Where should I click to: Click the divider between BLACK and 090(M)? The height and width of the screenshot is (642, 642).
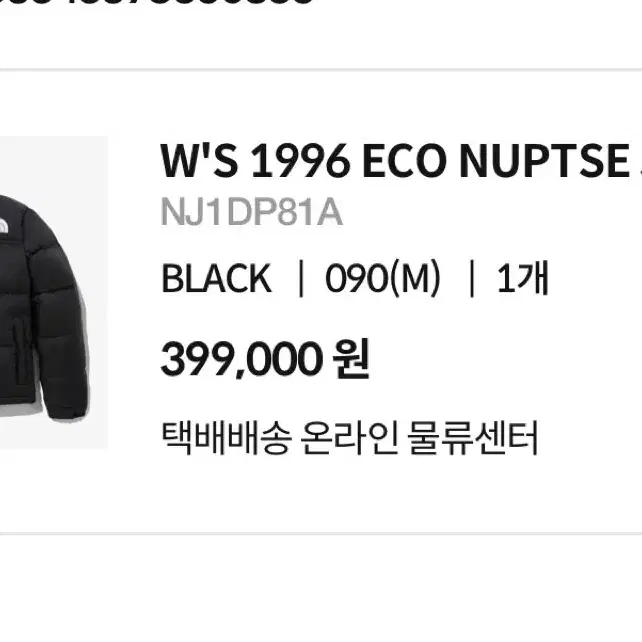coord(301,278)
